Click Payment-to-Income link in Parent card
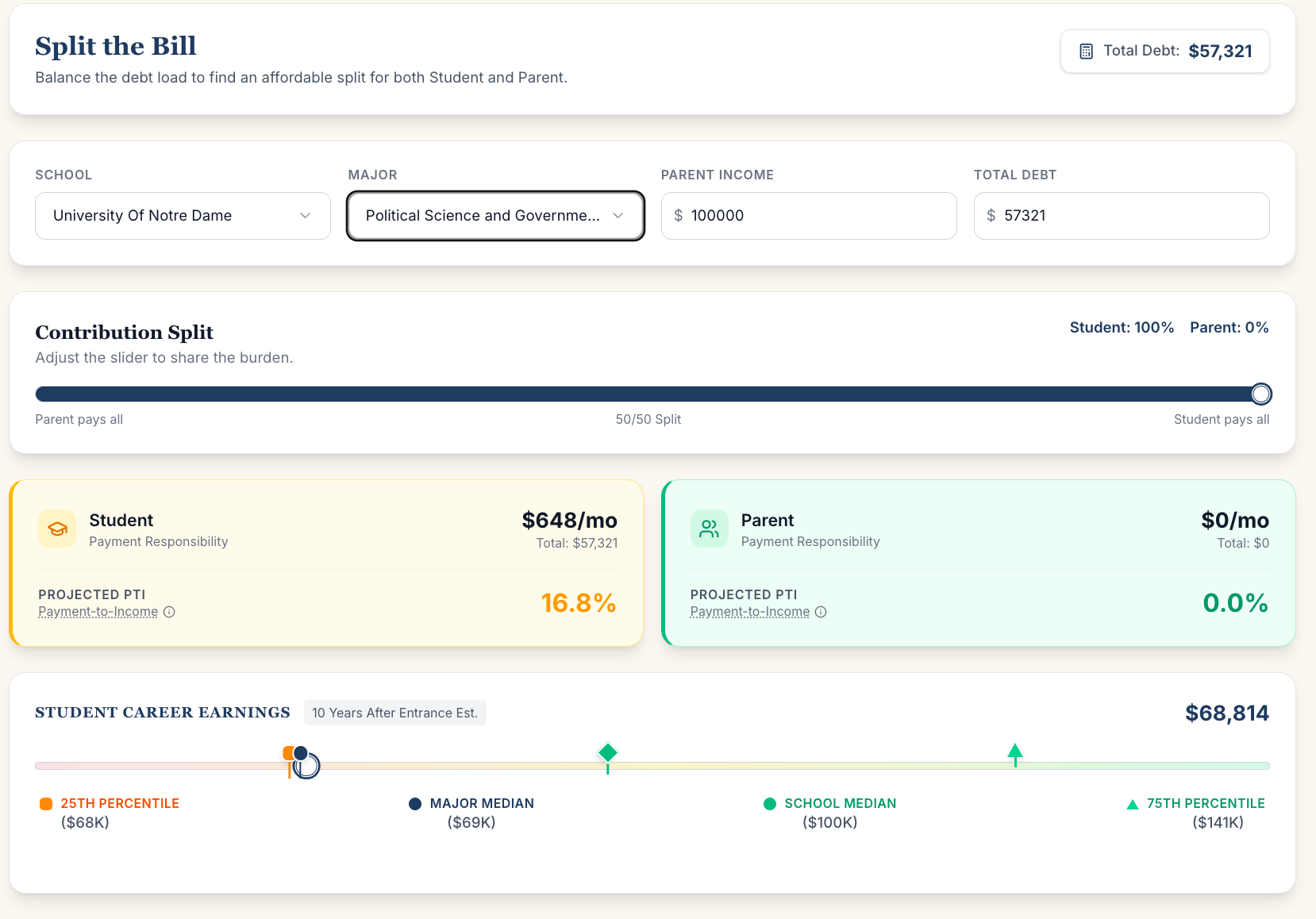Screen dimensions: 1316x919 (750, 612)
